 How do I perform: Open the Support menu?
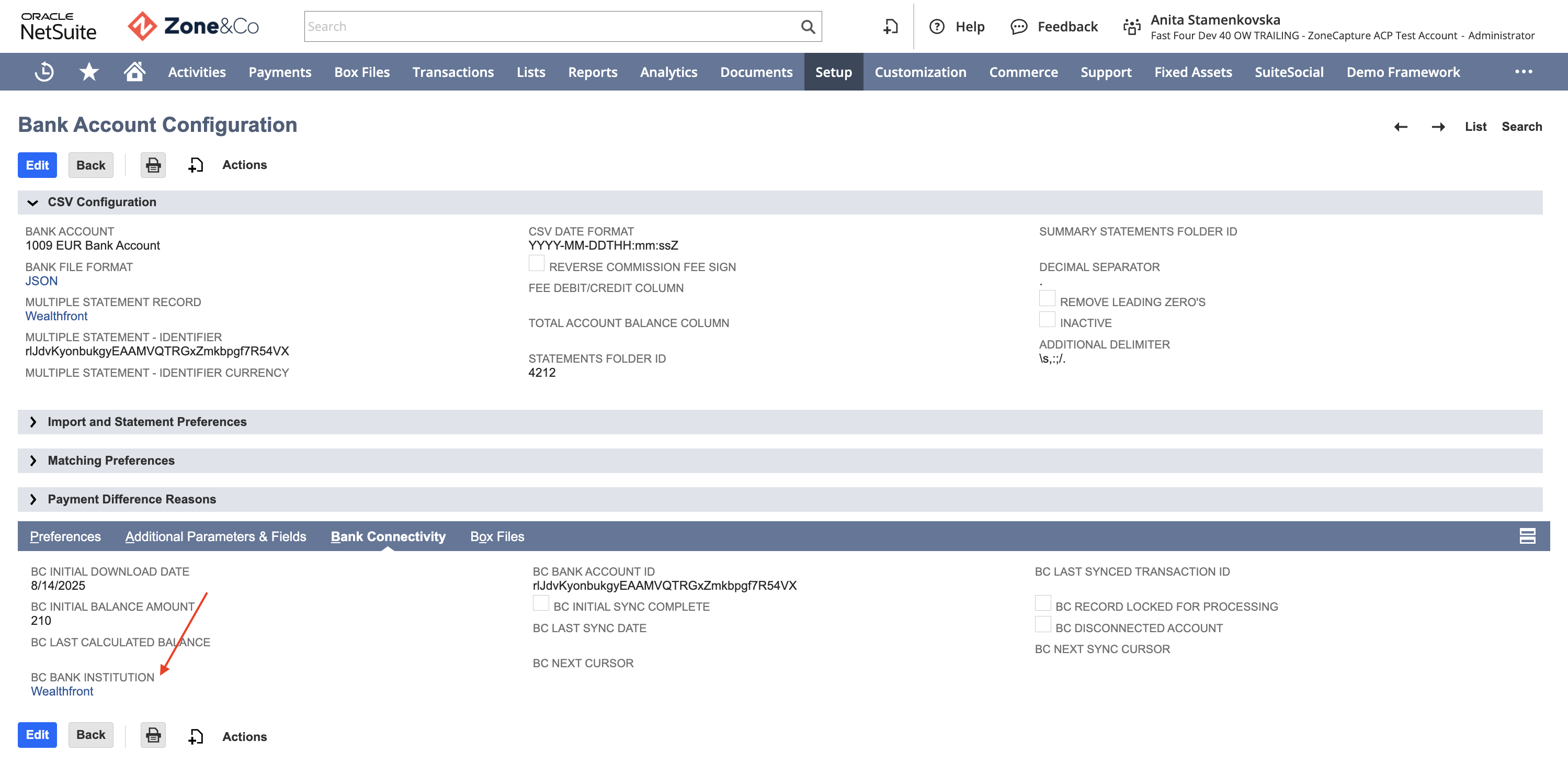click(x=1106, y=72)
